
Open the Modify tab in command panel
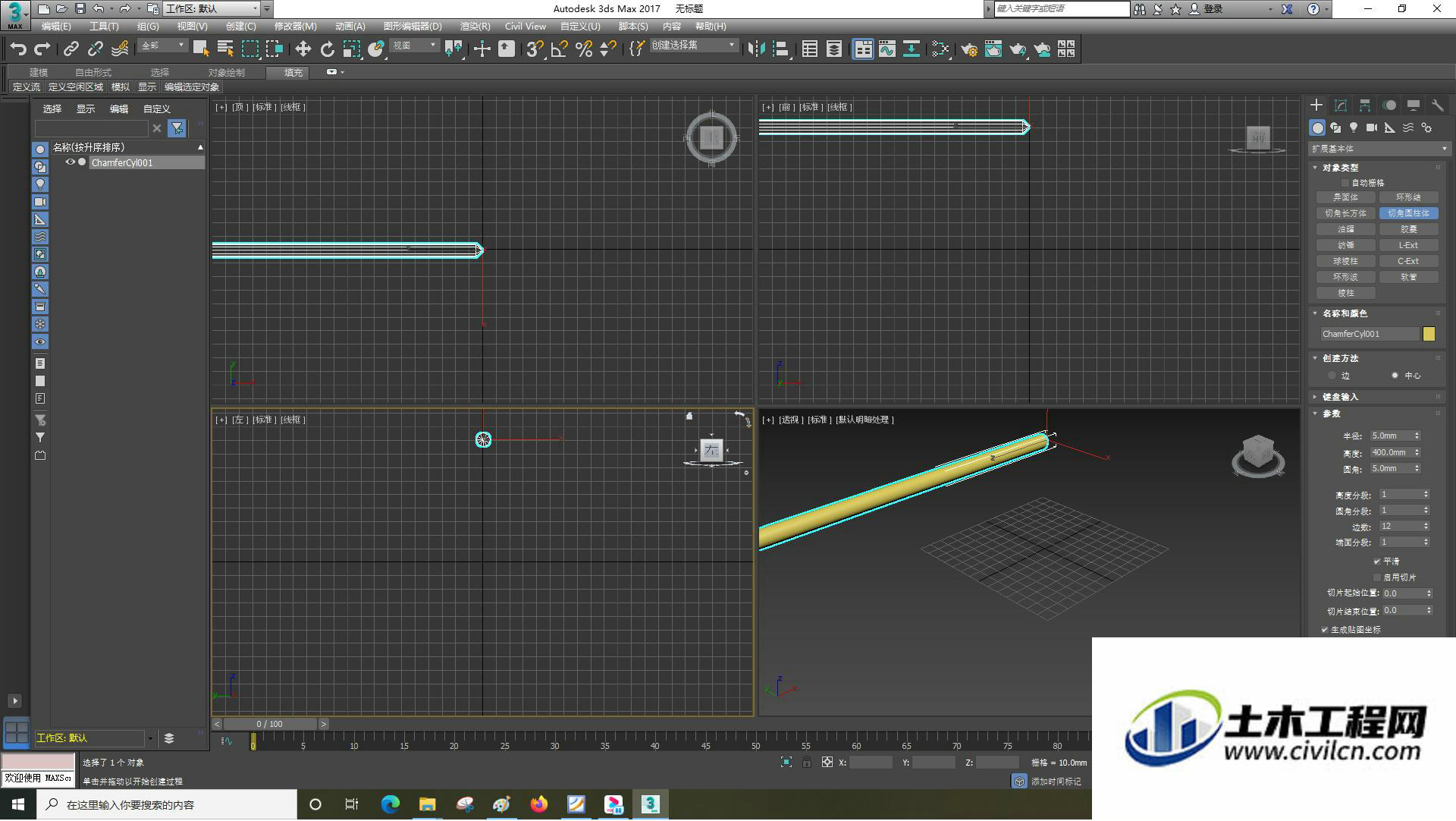pyautogui.click(x=1341, y=105)
